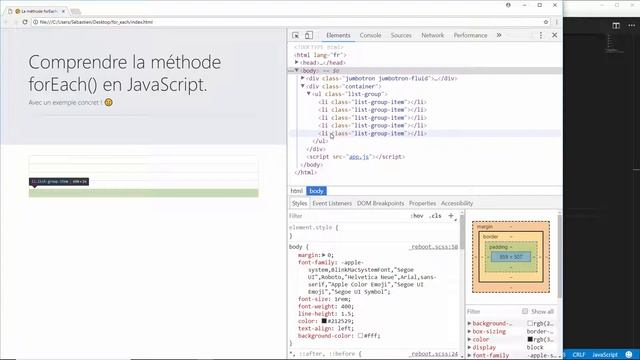Expand the display computed property
This screenshot has height=360, width=640.
point(469,347)
